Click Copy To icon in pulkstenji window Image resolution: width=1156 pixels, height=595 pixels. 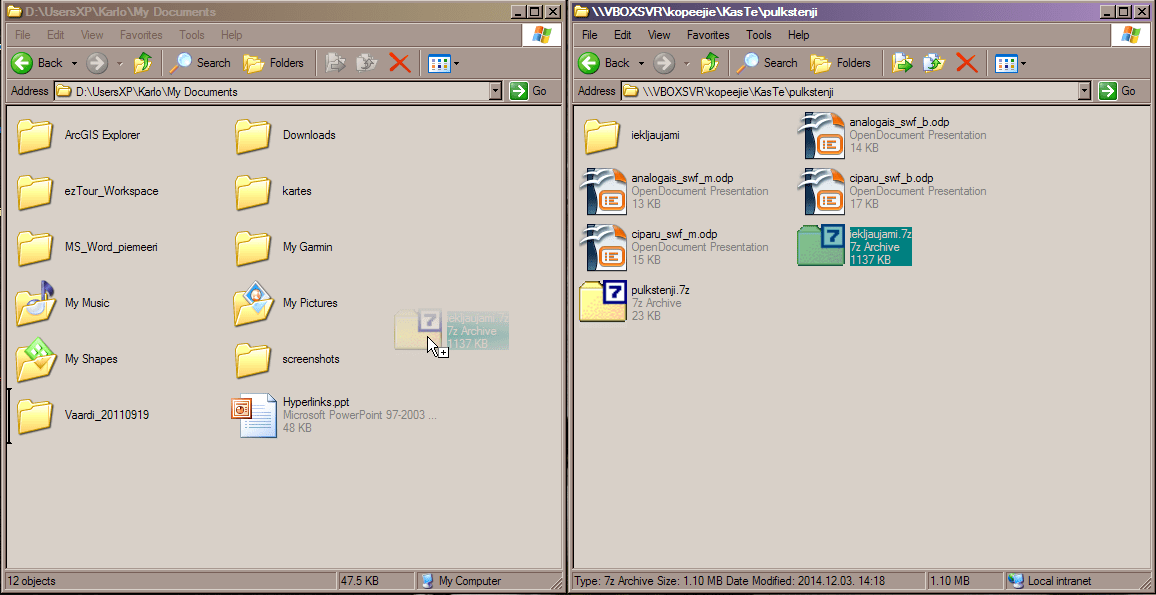pos(933,63)
